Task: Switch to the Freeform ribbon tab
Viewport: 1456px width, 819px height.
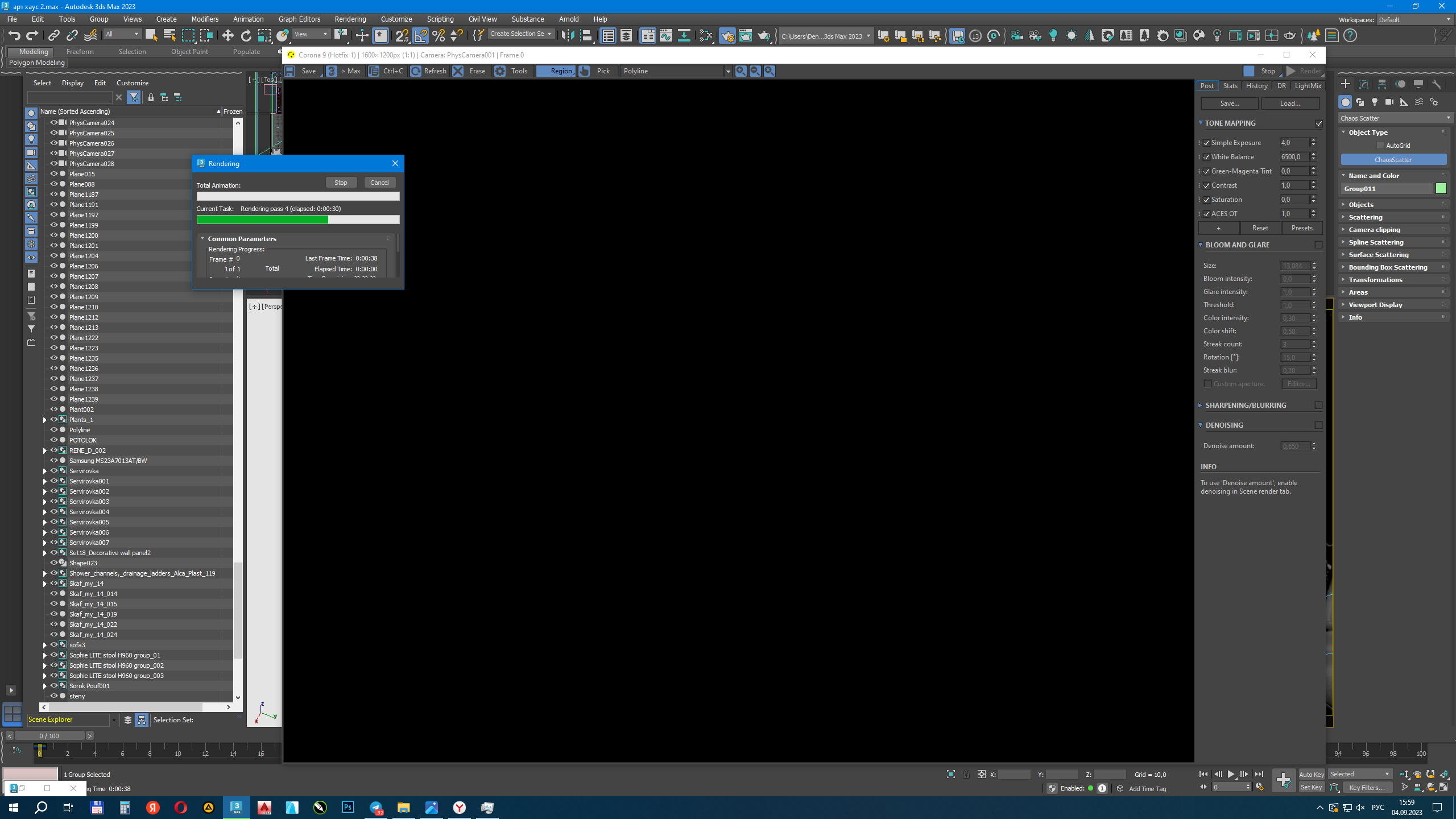Action: click(x=80, y=52)
